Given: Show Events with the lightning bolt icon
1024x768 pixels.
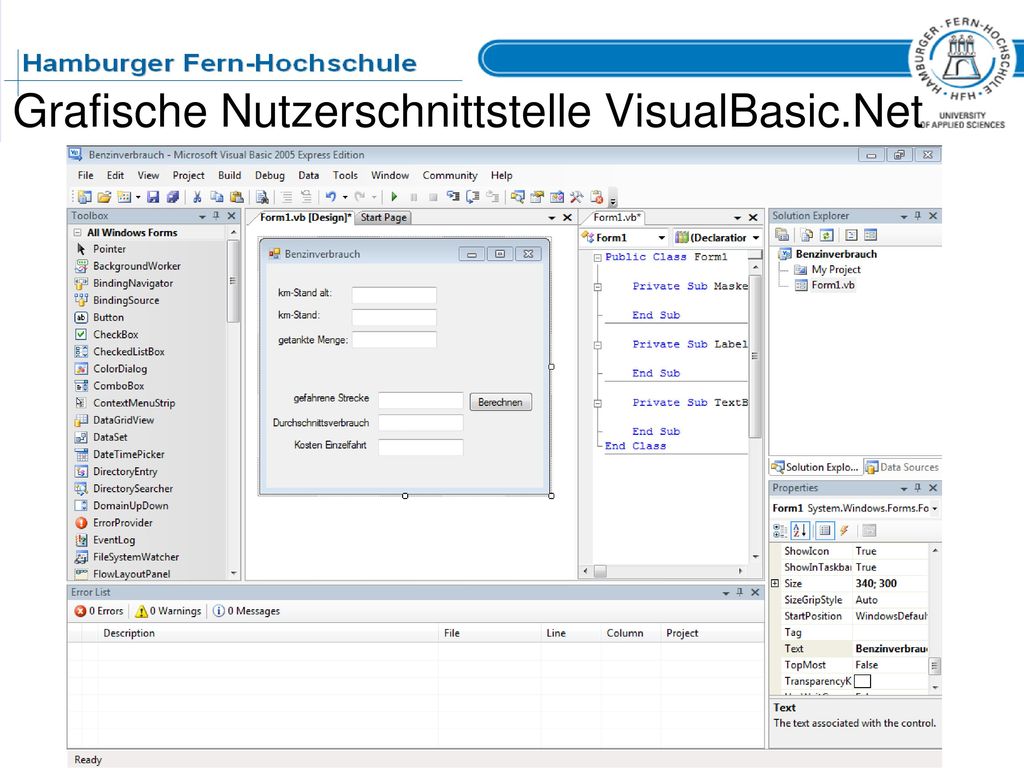Looking at the screenshot, I should point(844,530).
